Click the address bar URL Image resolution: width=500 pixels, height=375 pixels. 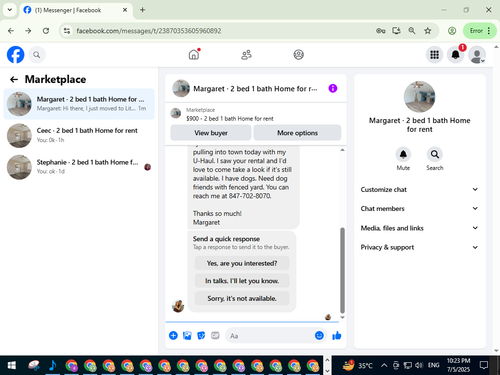pyautogui.click(x=149, y=31)
